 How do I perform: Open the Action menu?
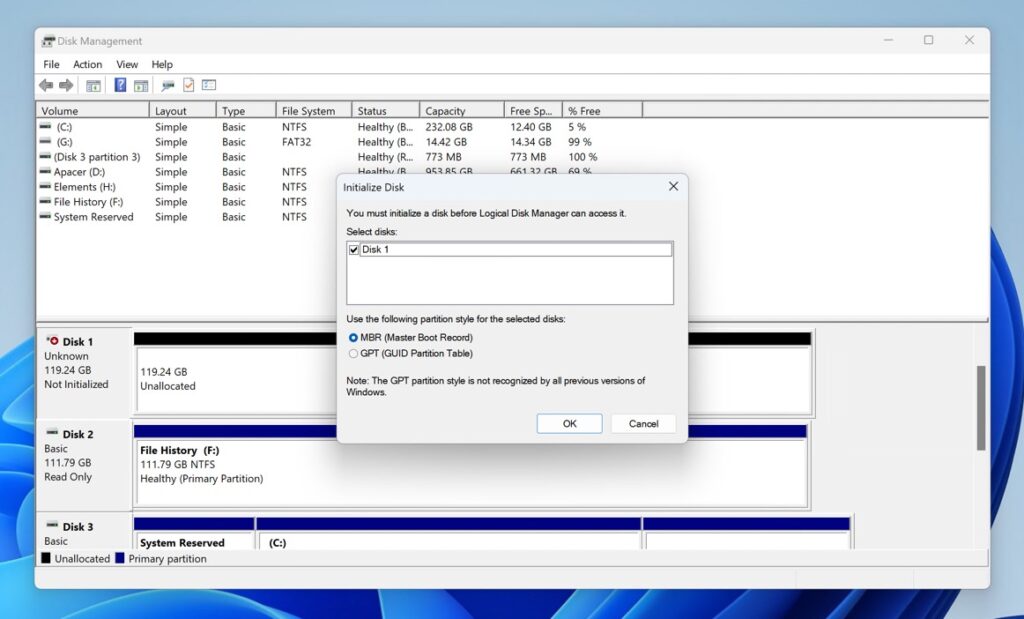87,64
